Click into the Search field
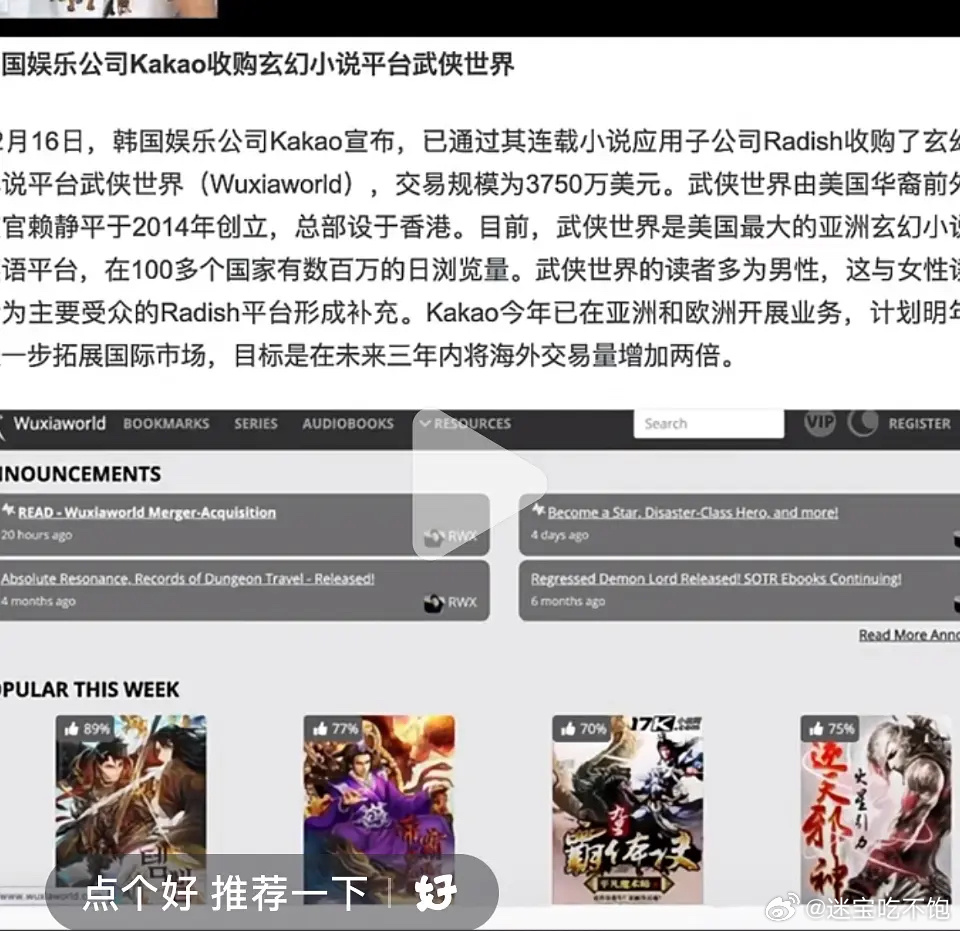The image size is (960, 931). tap(708, 424)
